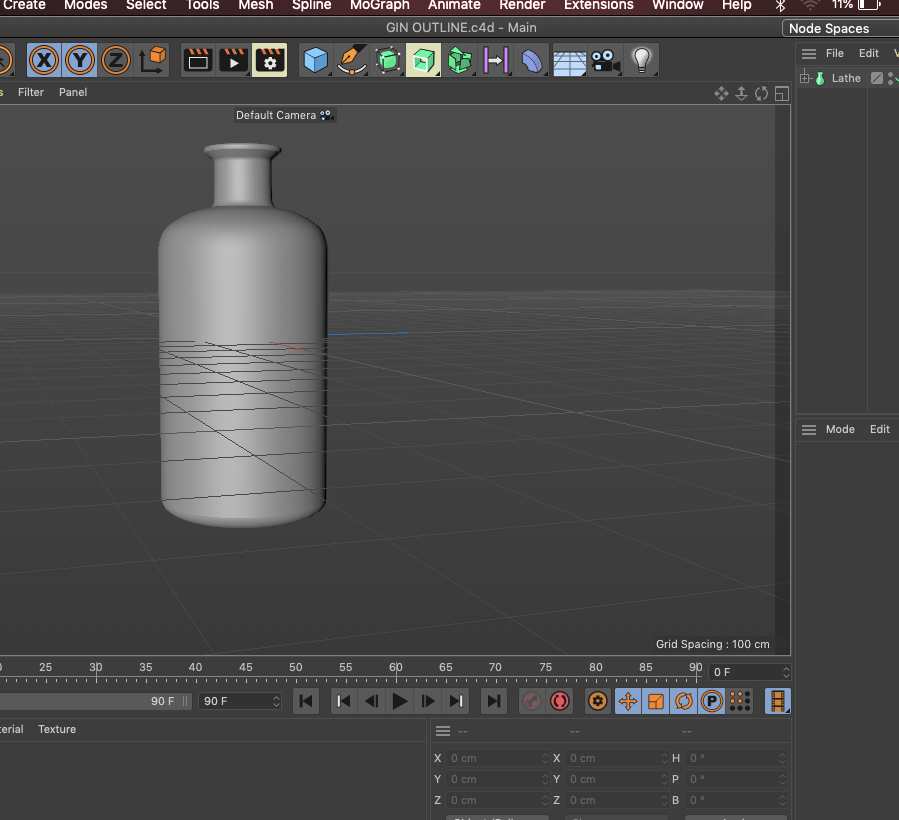This screenshot has width=899, height=820.
Task: Select the Spline Pen tool
Action: click(352, 61)
